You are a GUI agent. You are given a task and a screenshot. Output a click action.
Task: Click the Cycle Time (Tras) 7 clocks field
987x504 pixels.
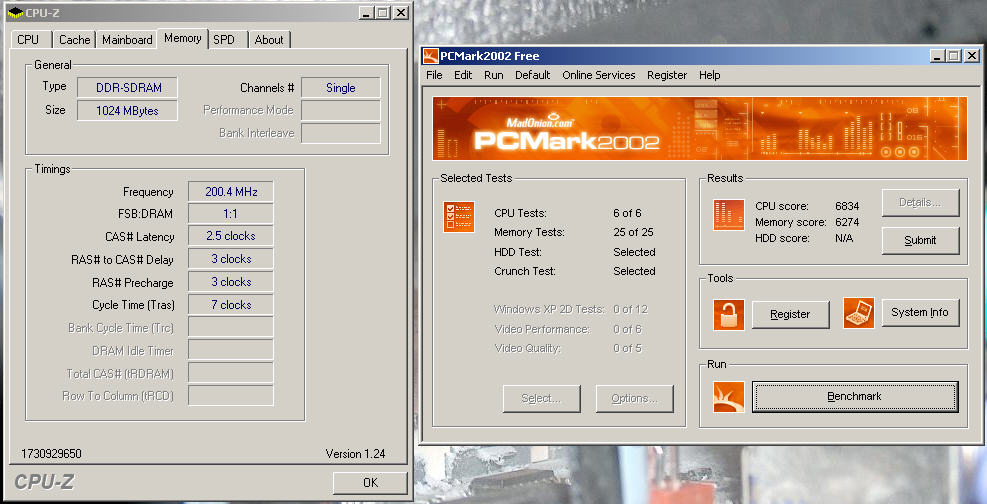pos(230,305)
